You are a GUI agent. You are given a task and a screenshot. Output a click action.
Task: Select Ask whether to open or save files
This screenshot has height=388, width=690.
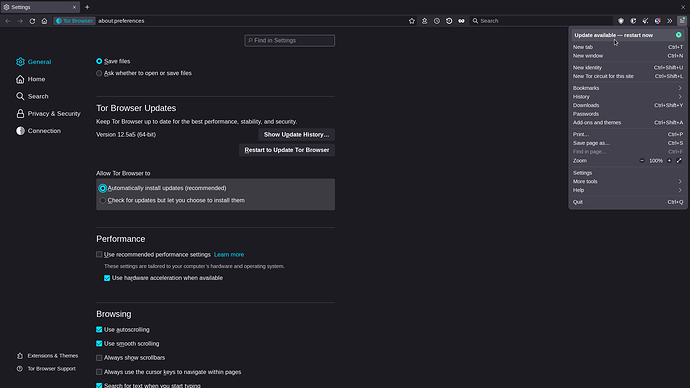(x=99, y=73)
